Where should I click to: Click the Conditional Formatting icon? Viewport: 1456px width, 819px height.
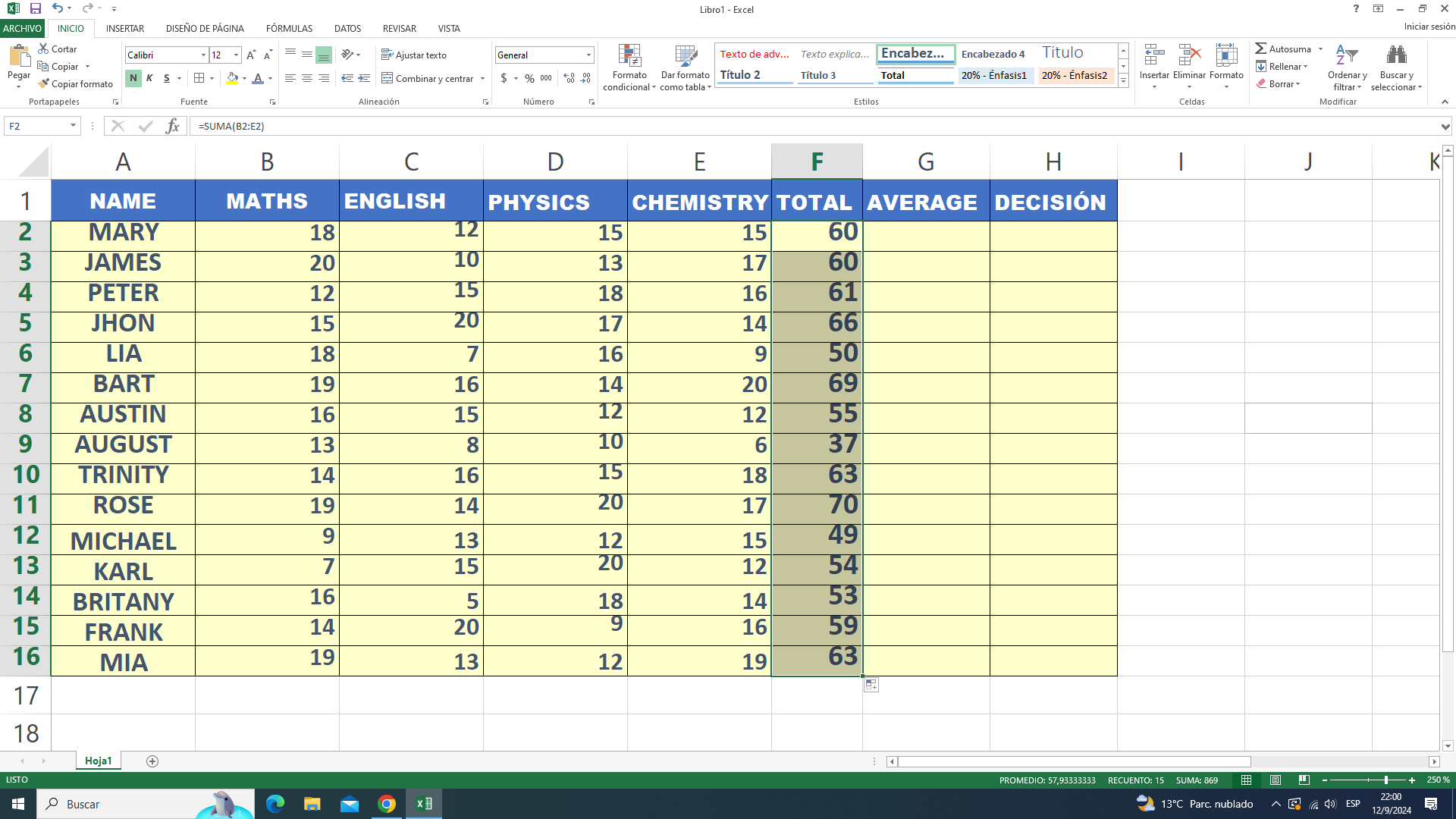629,56
